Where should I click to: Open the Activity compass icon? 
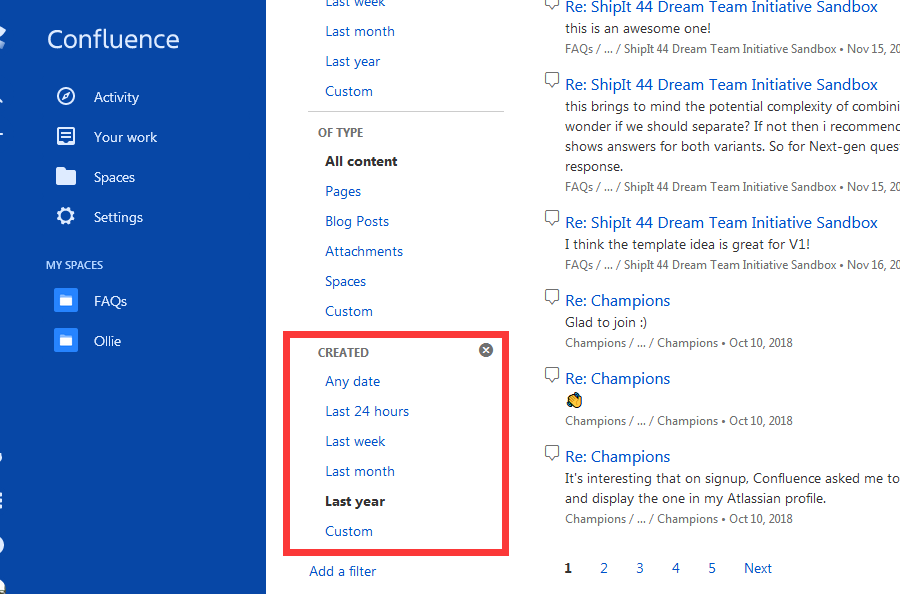point(66,96)
